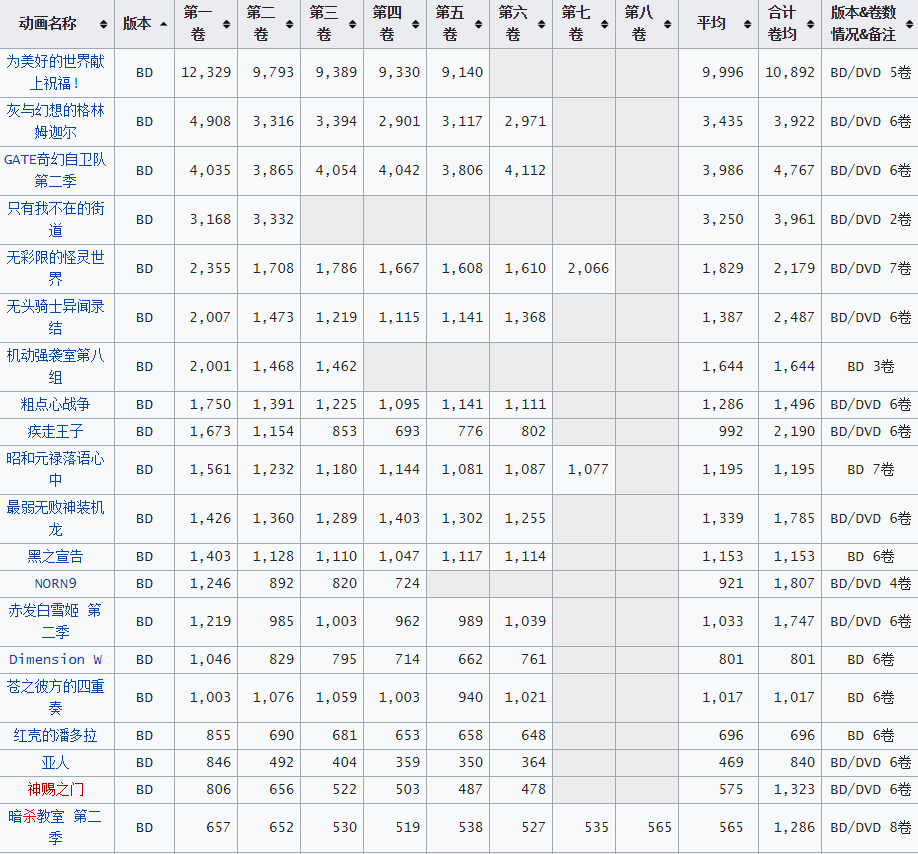Image resolution: width=918 pixels, height=854 pixels.
Task: Select cell value 4,908
Action: click(210, 122)
